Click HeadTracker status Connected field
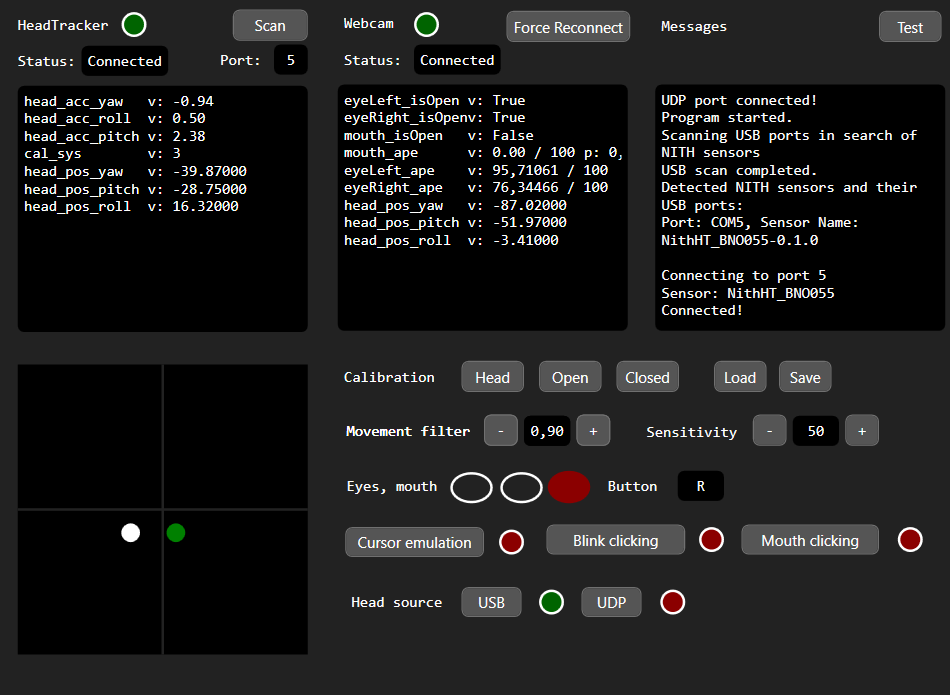950x695 pixels. pyautogui.click(x=125, y=61)
